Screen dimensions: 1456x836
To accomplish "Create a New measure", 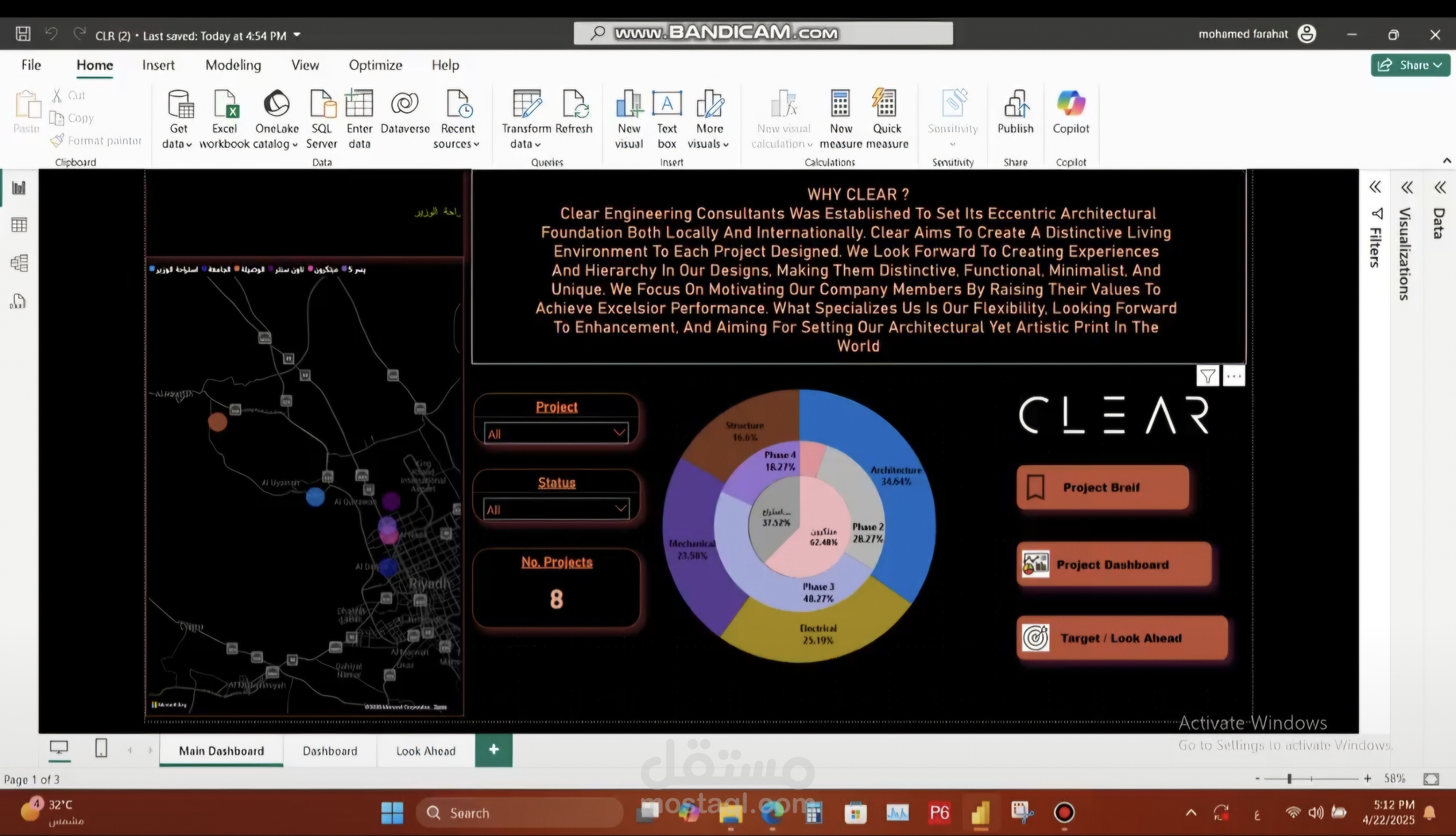I will pos(841,119).
